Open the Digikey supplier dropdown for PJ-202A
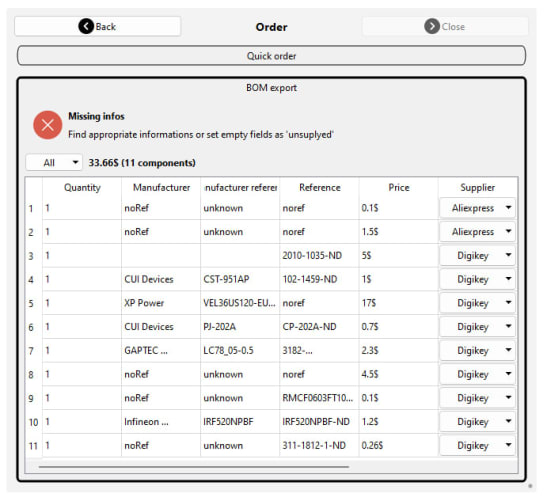 (477, 327)
